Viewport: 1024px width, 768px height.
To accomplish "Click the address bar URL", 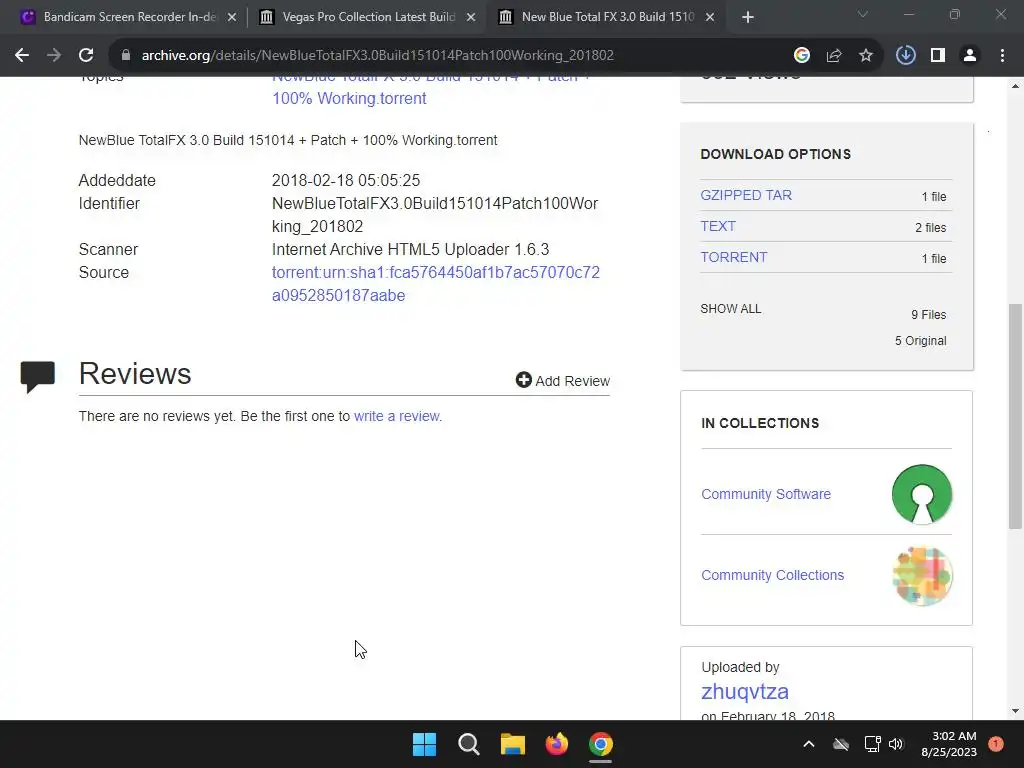I will [x=377, y=56].
